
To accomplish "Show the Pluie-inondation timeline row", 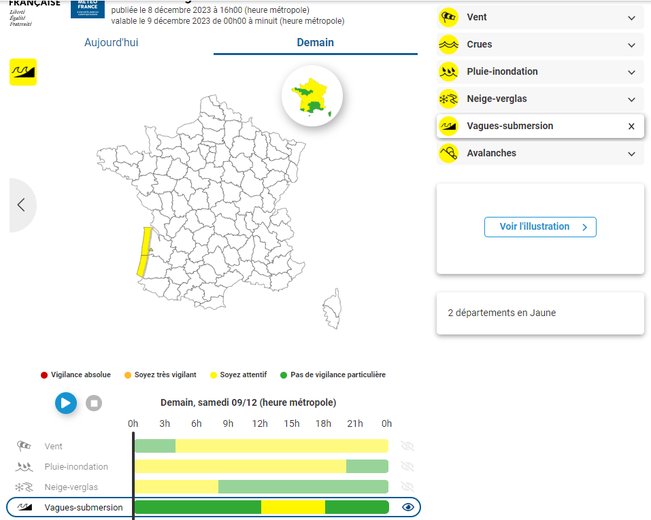I will (407, 467).
